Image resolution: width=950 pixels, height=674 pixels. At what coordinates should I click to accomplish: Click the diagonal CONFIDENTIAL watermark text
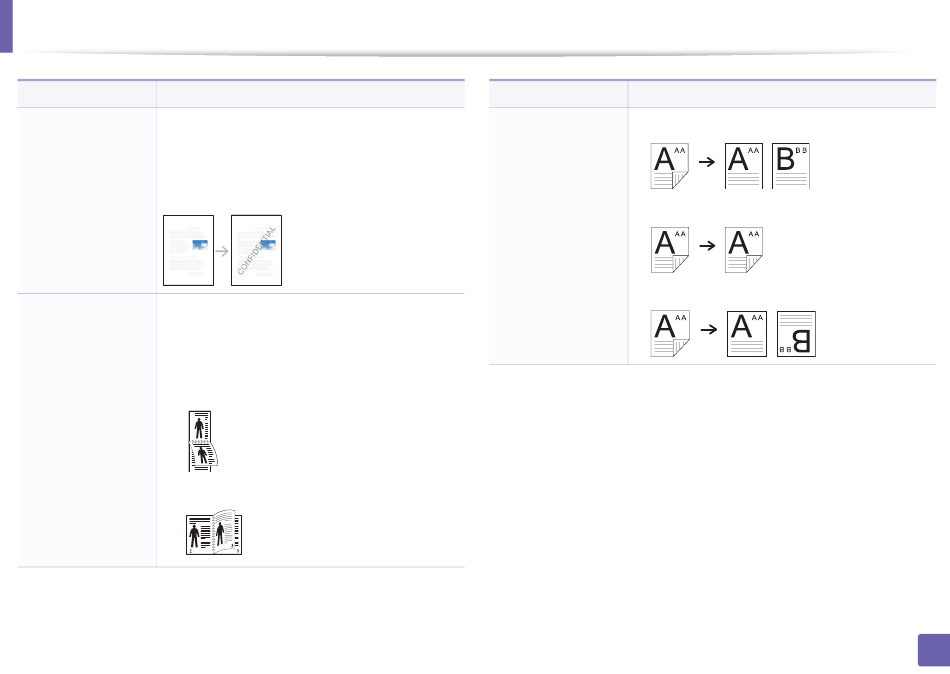[257, 251]
